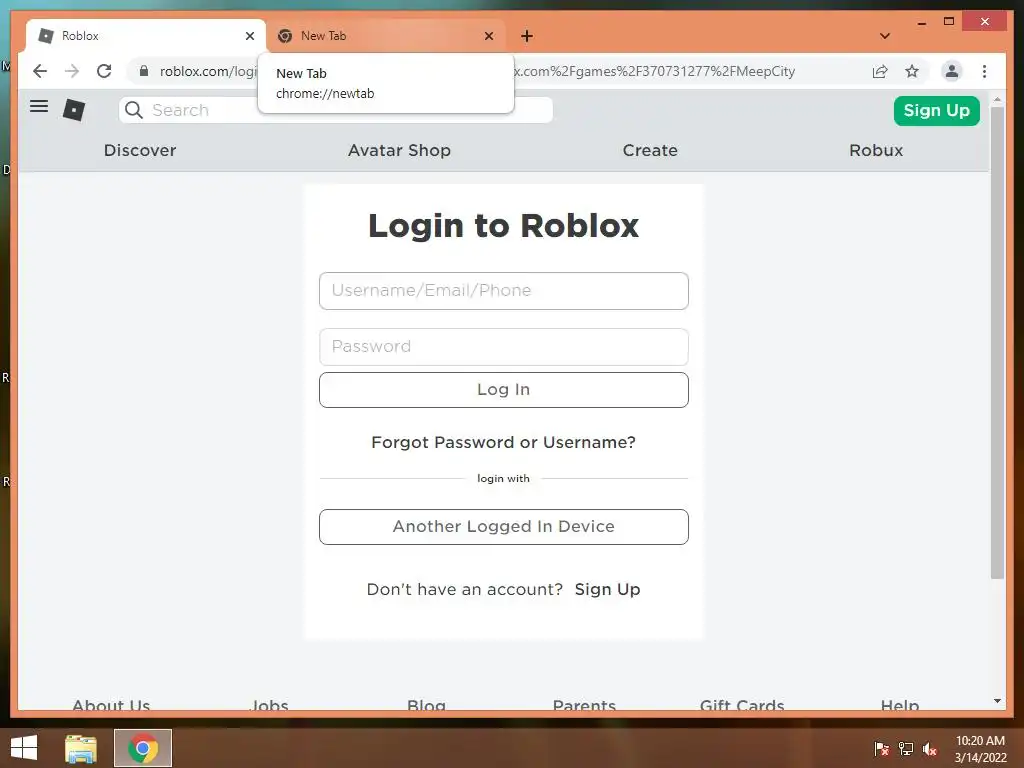Close the New Tab tab
1024x768 pixels.
(488, 36)
